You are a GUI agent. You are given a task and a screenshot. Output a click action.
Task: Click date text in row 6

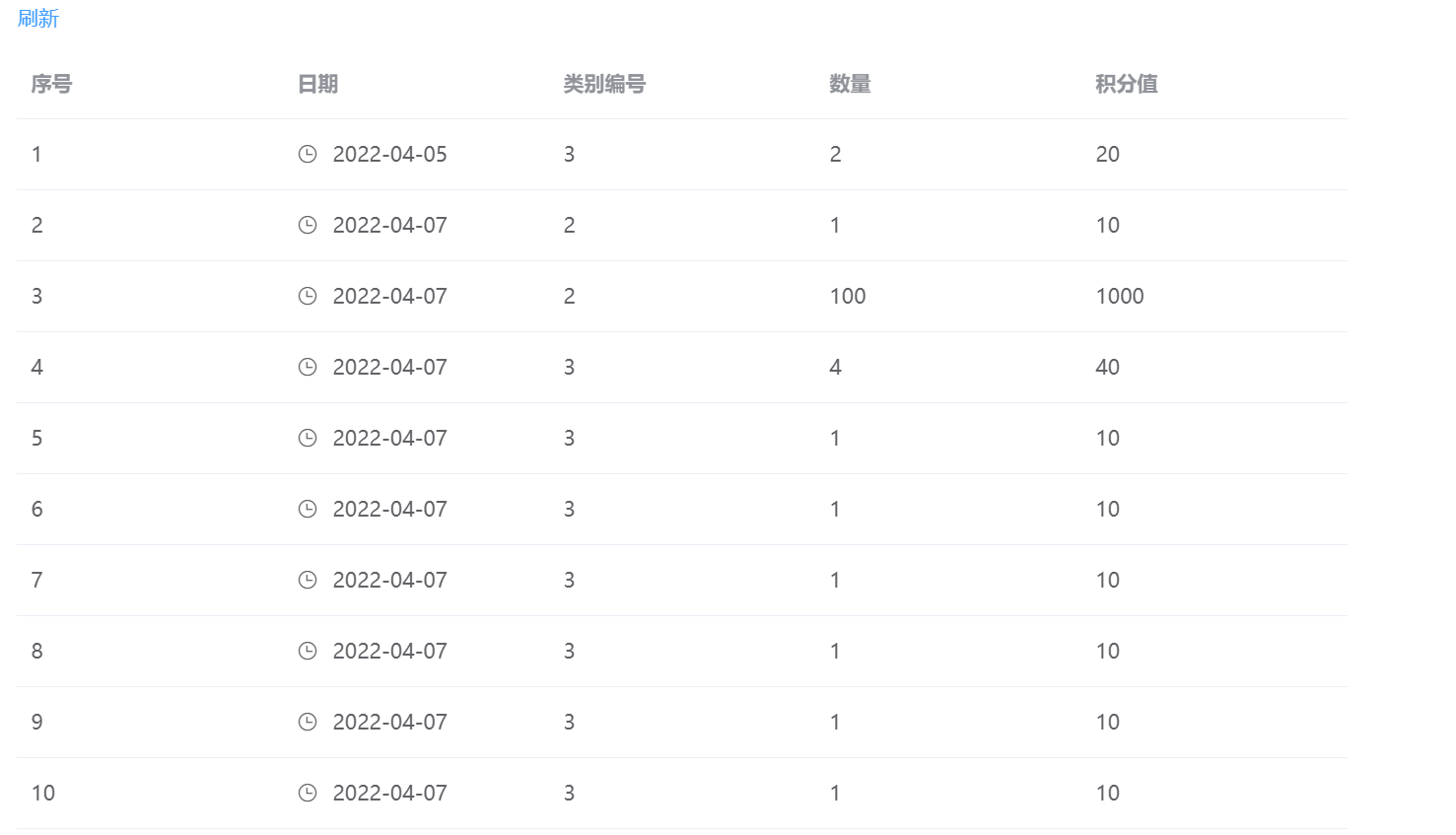click(x=389, y=509)
